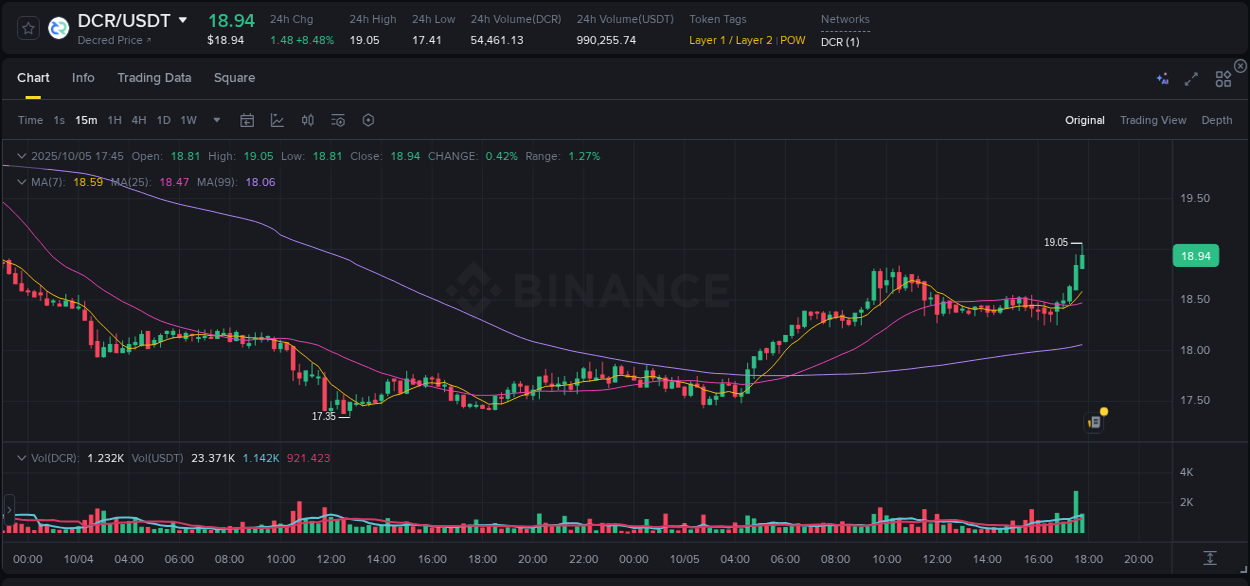Collapse the MA indicators row
Screen dimensions: 1250x586
(x=20, y=182)
